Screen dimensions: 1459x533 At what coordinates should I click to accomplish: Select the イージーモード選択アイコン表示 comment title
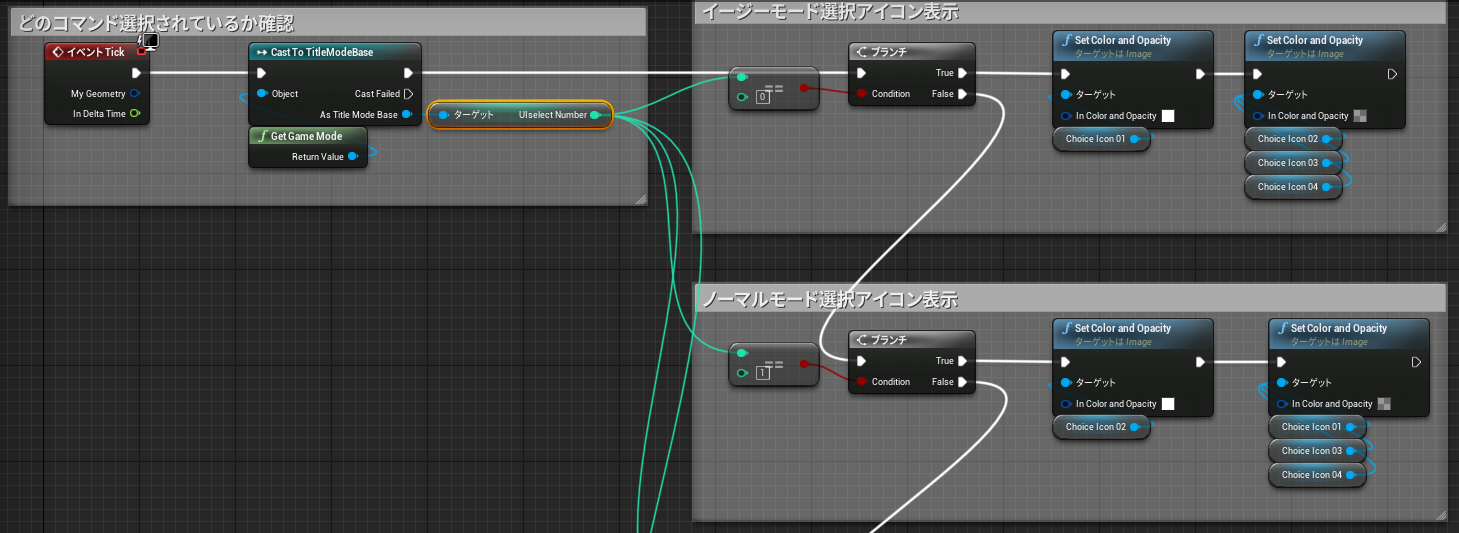click(830, 11)
